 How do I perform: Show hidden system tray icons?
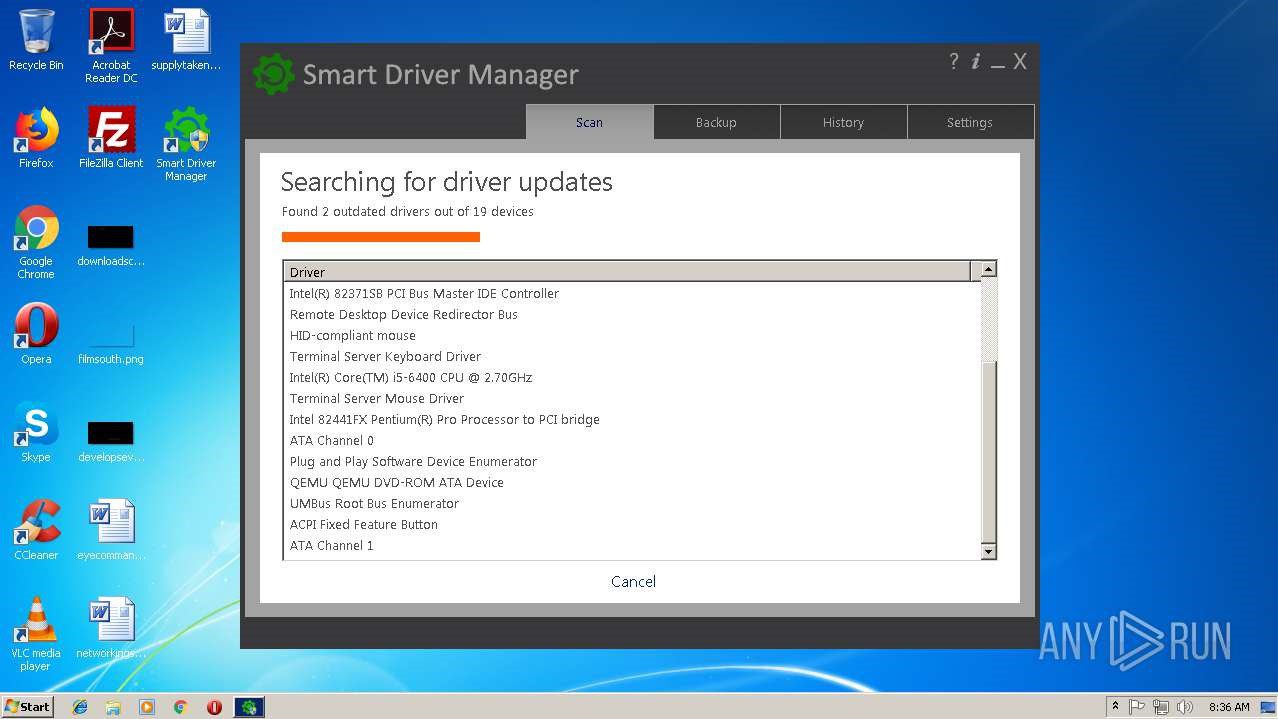1115,706
